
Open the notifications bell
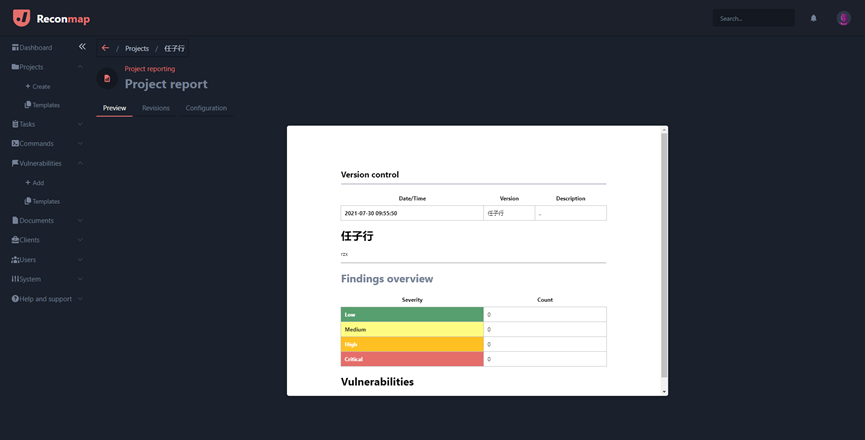click(x=813, y=18)
